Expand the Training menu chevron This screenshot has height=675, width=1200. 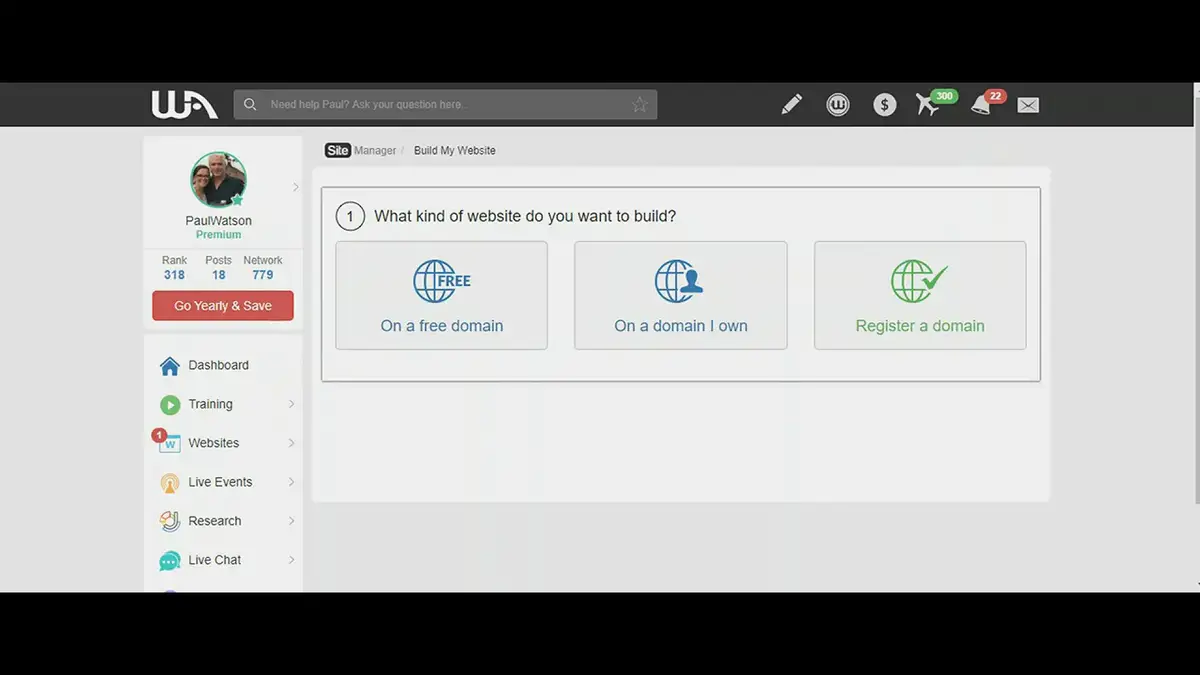coord(291,404)
